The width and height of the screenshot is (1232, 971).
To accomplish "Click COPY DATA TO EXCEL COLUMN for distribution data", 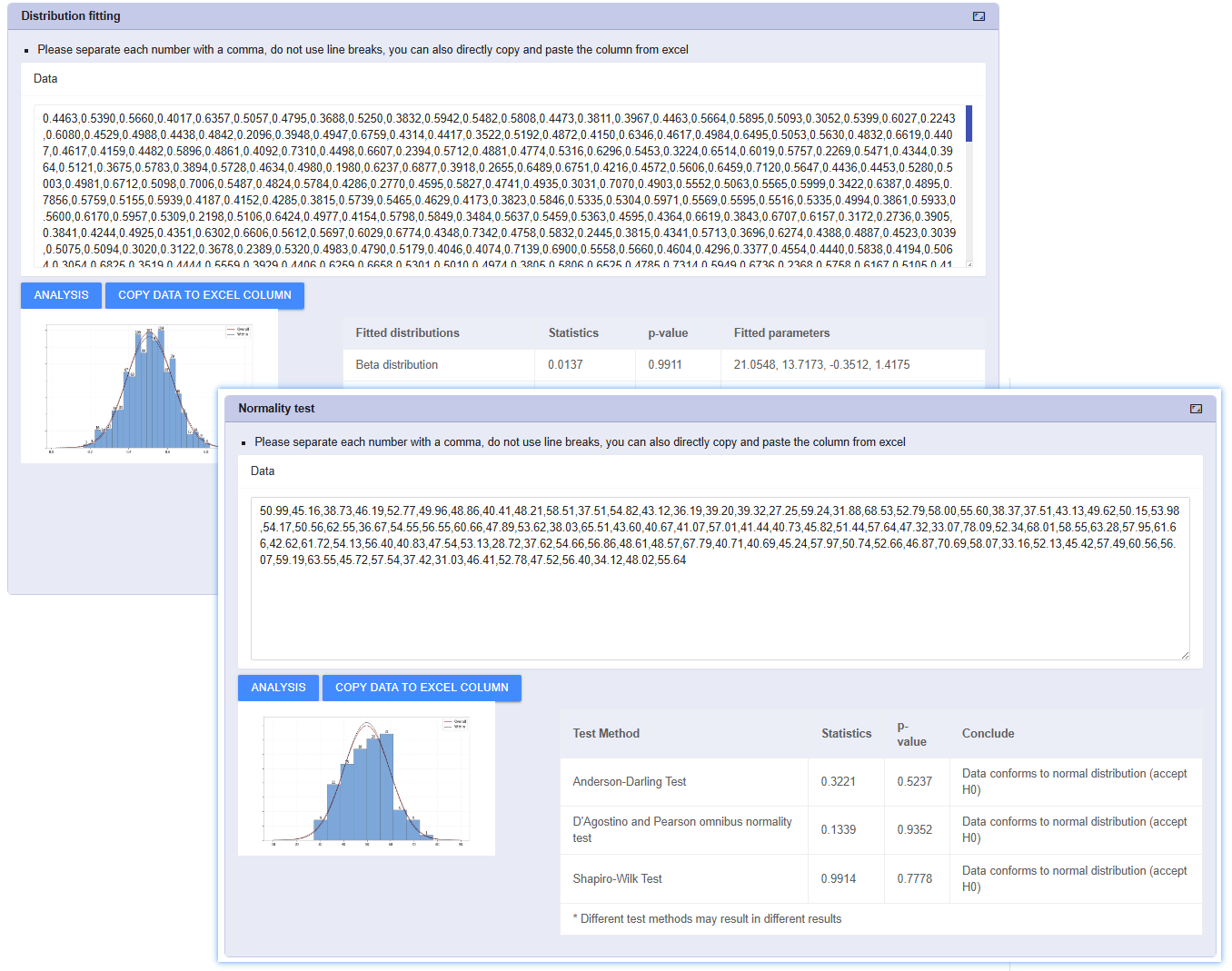I will click(204, 295).
